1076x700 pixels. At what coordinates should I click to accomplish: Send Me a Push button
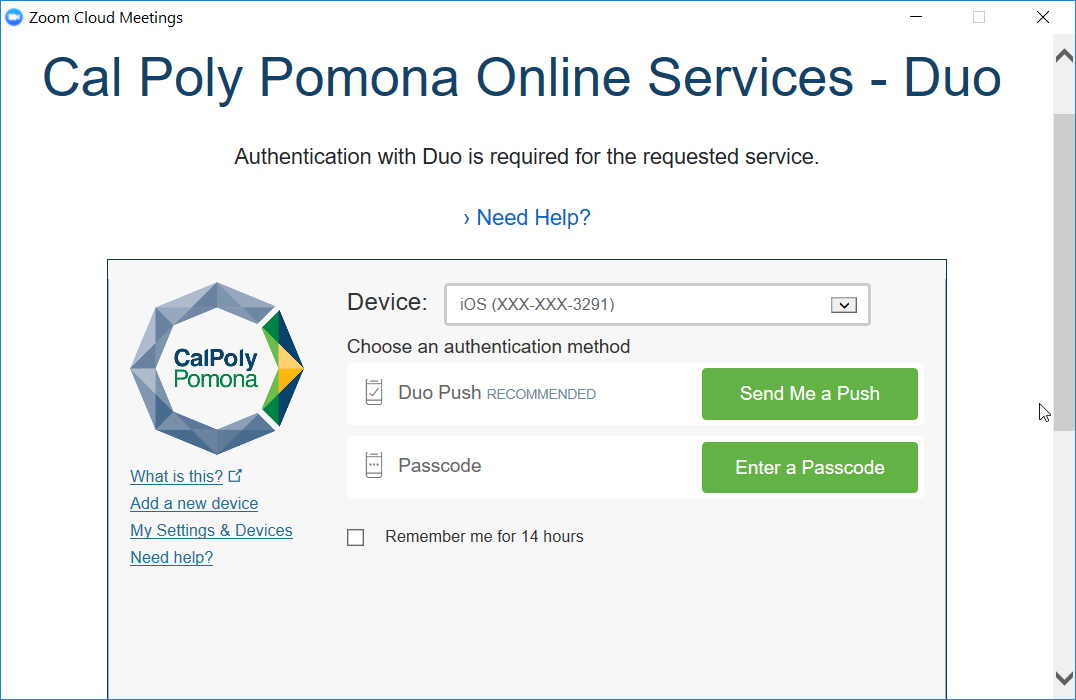pyautogui.click(x=810, y=394)
